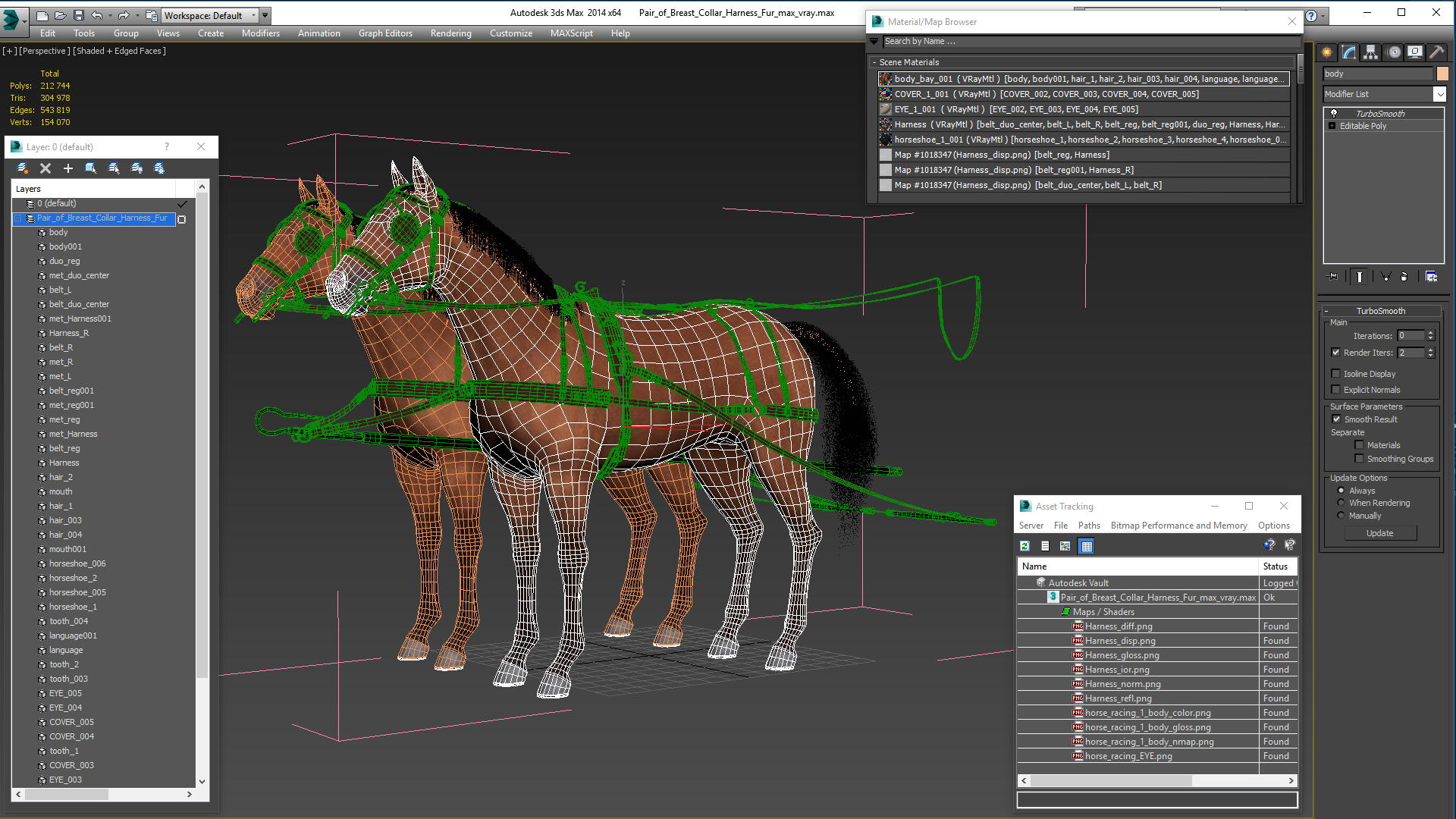Open the Modifiers menu
Screen dimensions: 1456x819
pos(261,33)
